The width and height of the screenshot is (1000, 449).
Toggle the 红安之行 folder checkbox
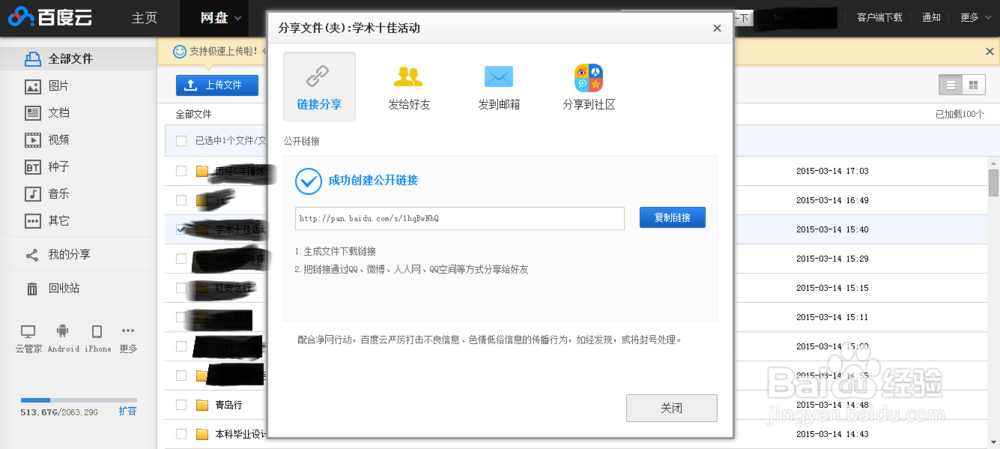tap(181, 288)
